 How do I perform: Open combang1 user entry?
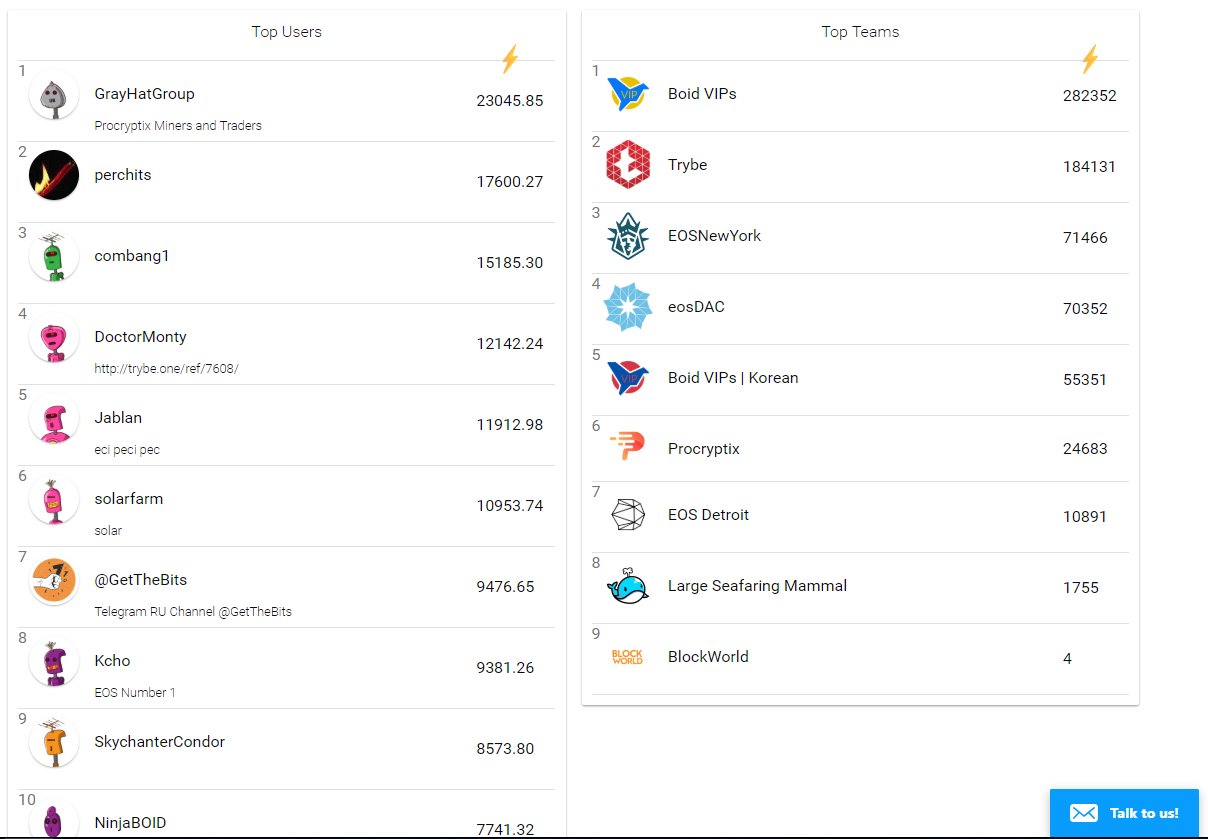132,256
